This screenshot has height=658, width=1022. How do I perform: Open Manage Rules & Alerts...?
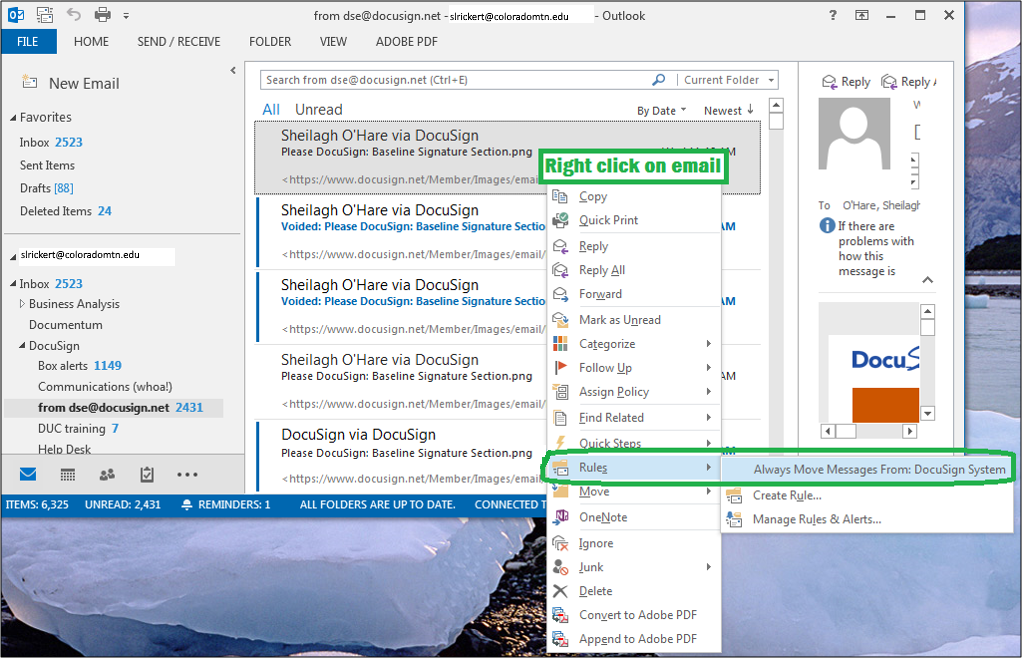(x=867, y=519)
